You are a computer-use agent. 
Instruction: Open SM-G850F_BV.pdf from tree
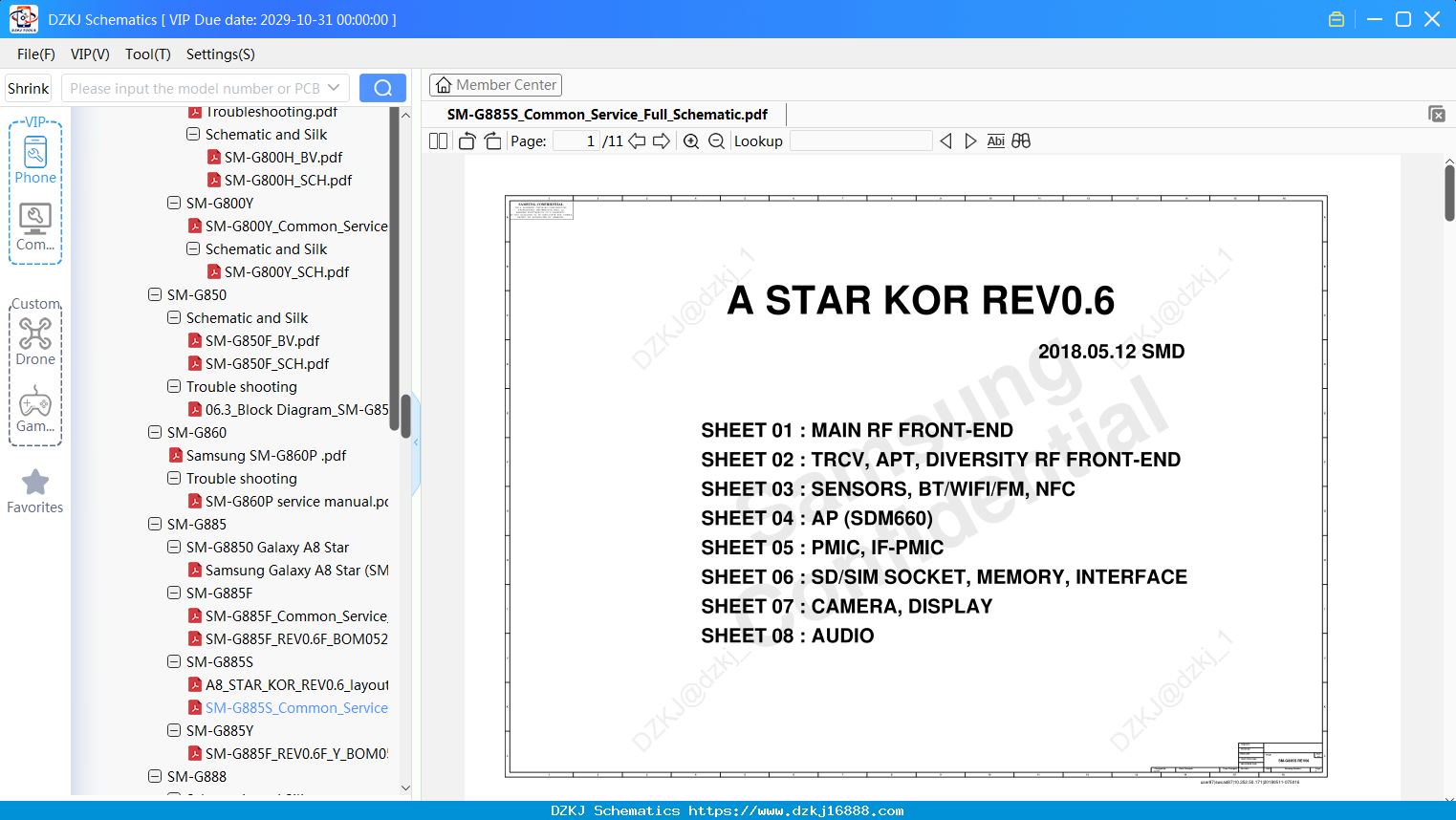click(262, 340)
